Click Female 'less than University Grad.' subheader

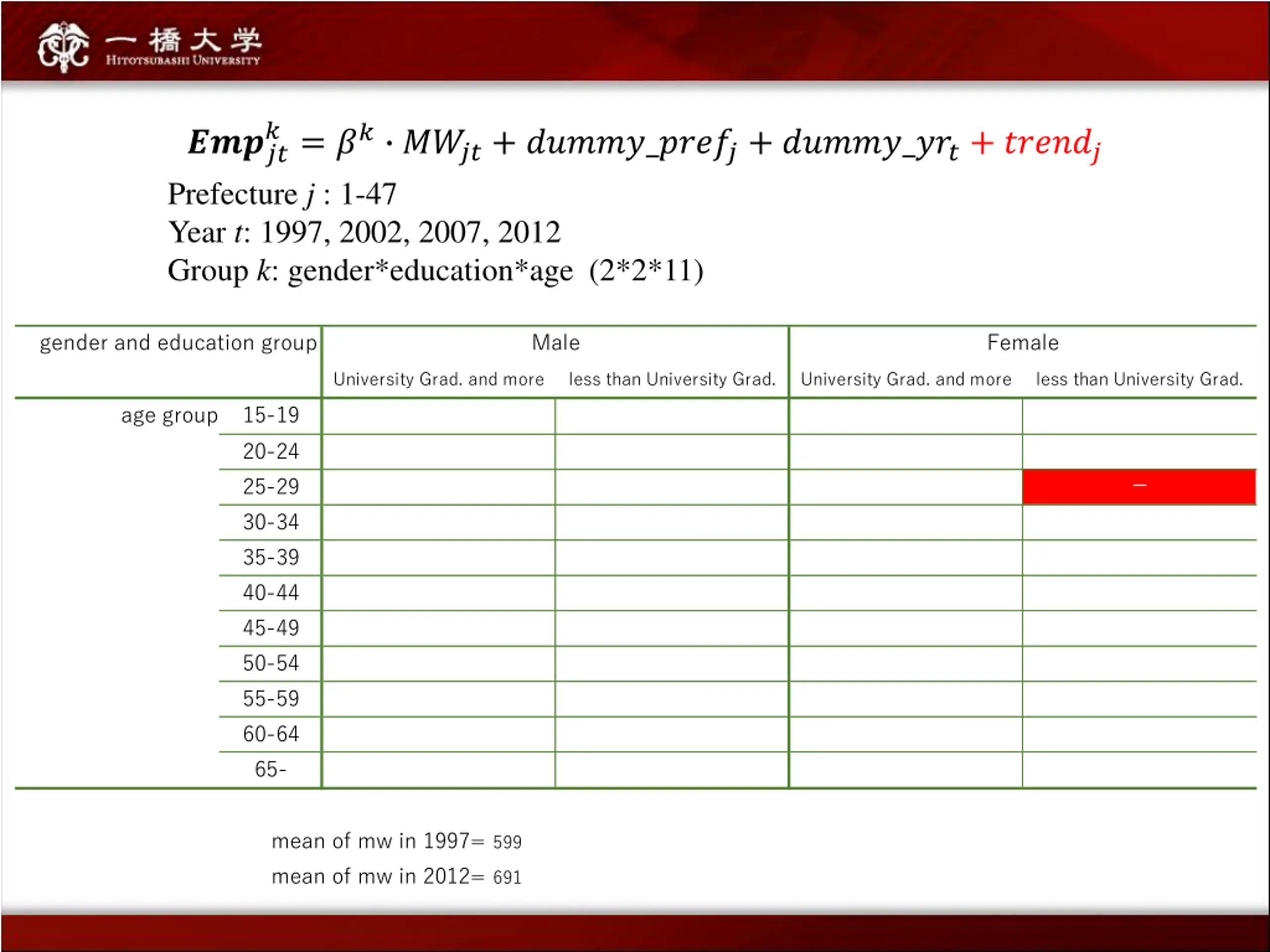point(1140,379)
